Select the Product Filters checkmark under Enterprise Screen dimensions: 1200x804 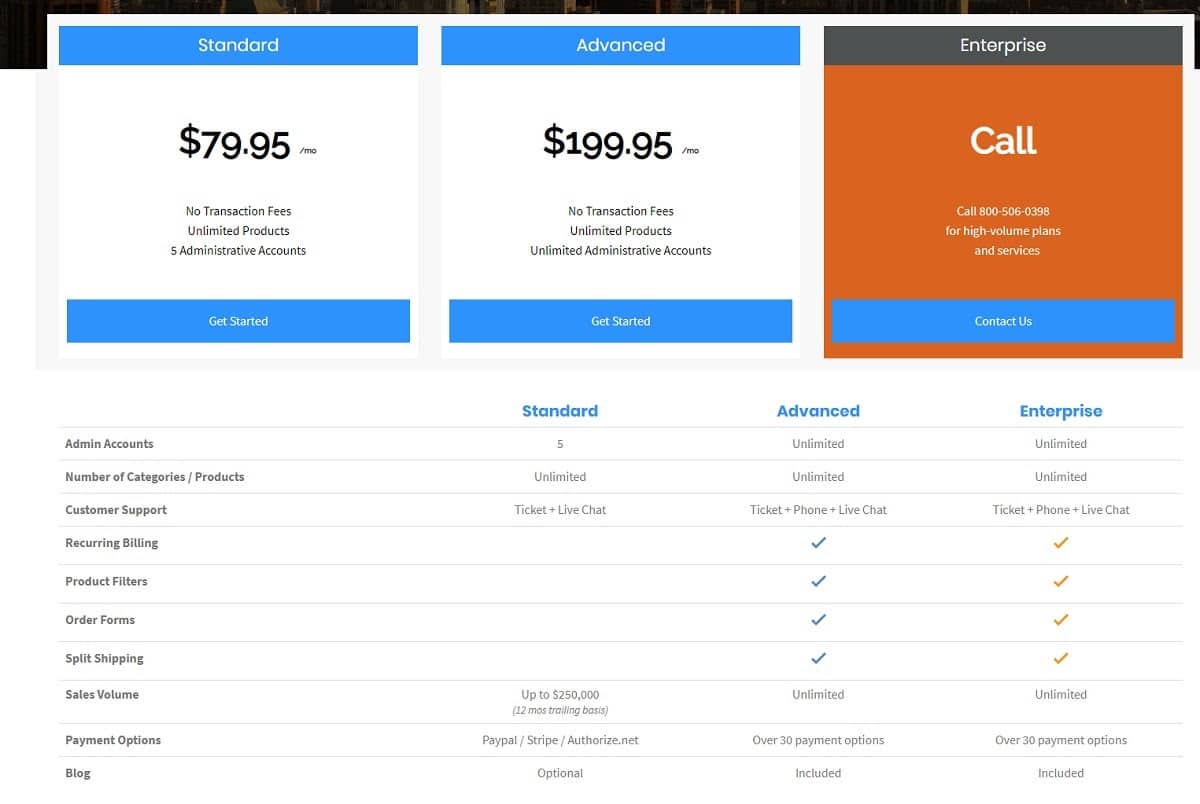tap(1061, 581)
